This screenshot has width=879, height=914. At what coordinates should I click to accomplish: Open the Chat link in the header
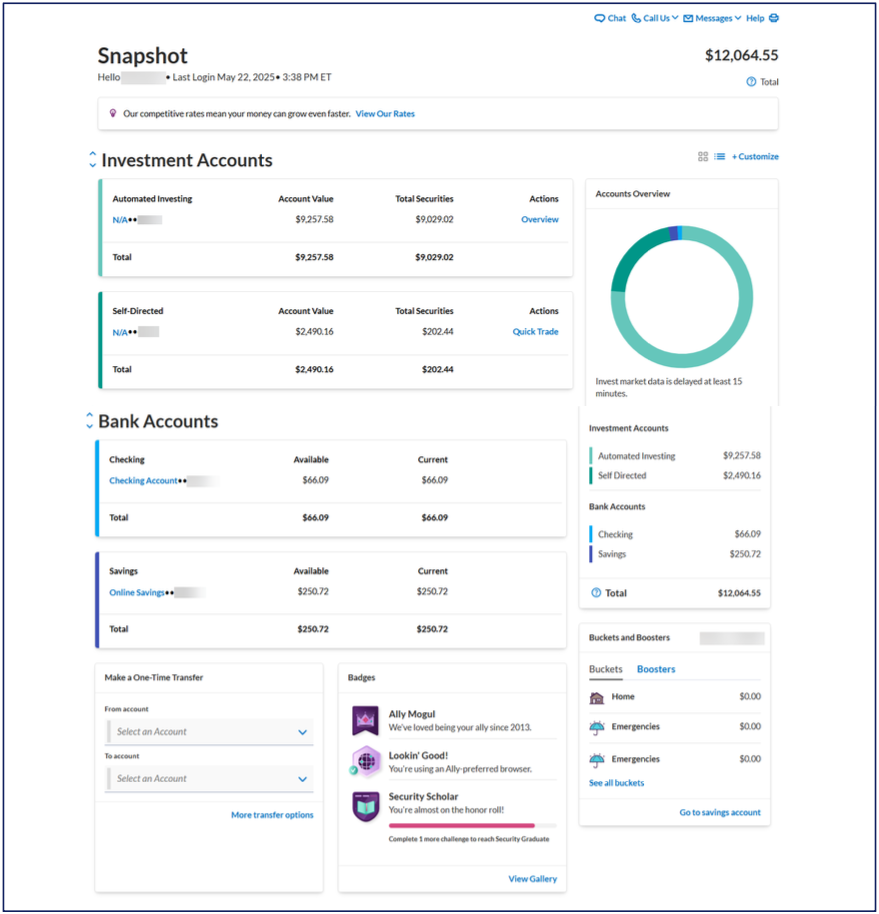pyautogui.click(x=617, y=18)
